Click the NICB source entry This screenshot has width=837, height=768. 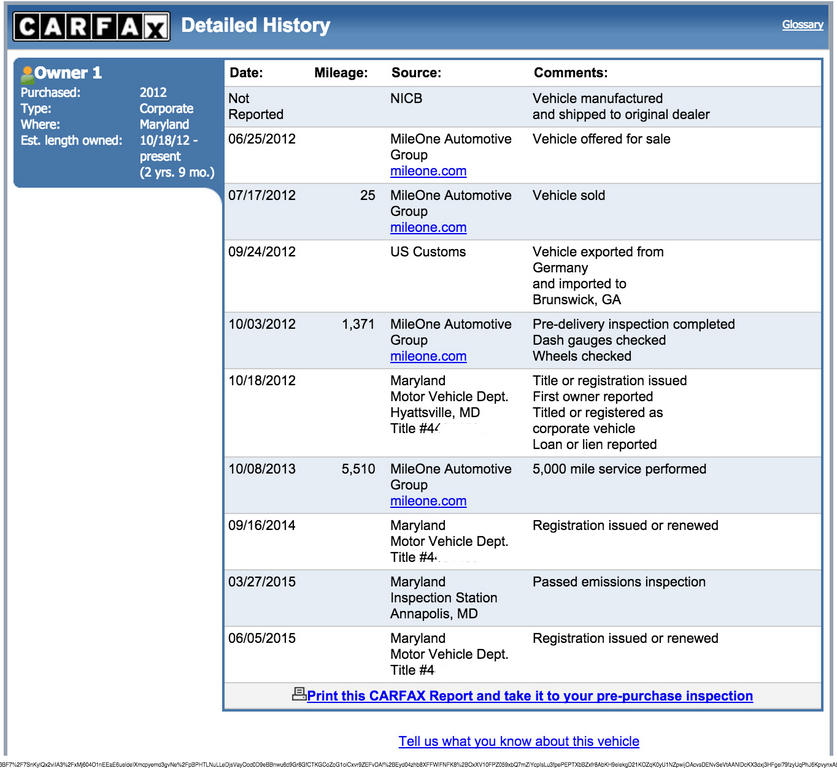407,99
